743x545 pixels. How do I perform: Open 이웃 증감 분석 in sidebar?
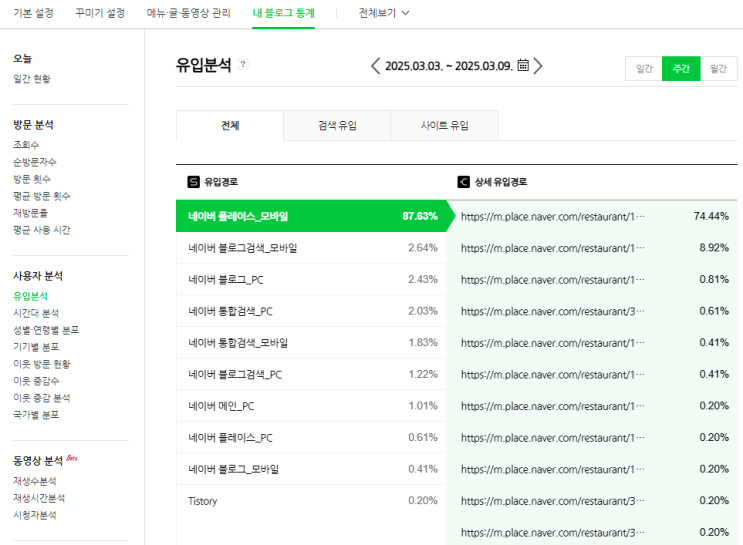coord(42,398)
